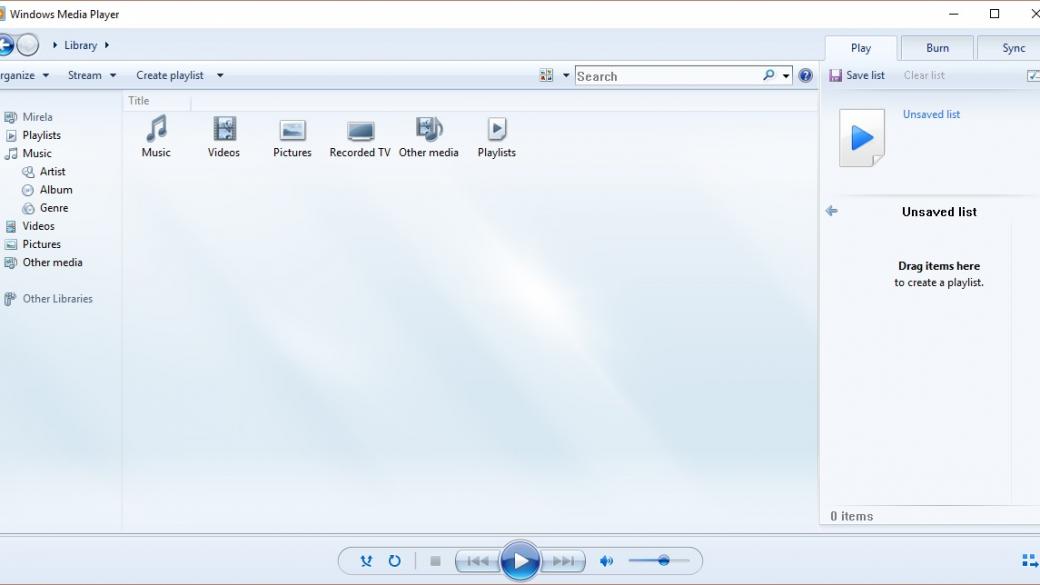Select Album under Music

pyautogui.click(x=56, y=190)
